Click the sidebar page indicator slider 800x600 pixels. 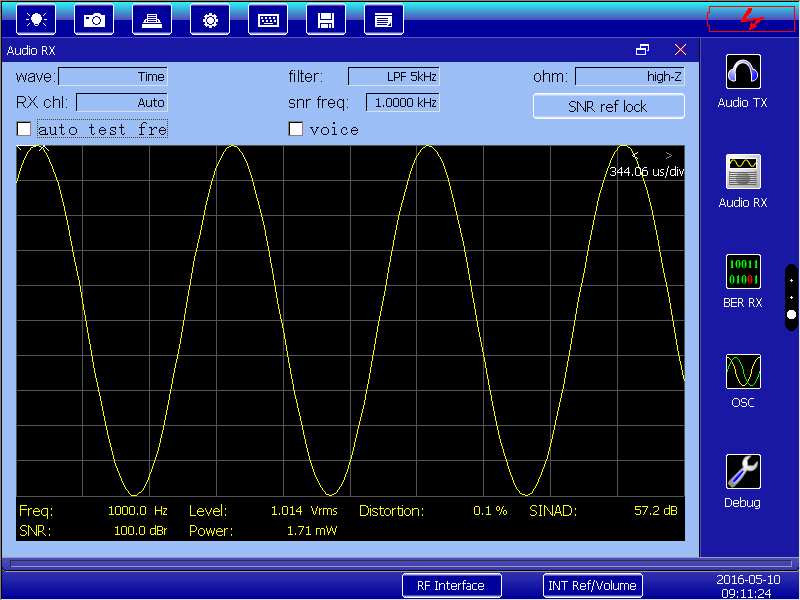coord(791,298)
